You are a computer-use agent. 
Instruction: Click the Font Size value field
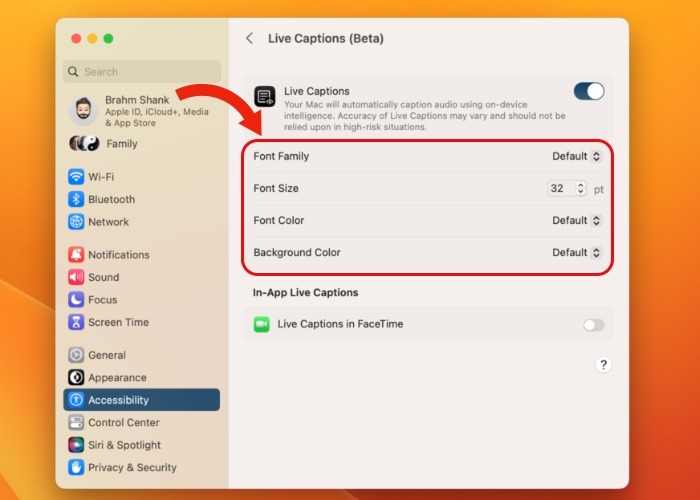click(561, 188)
